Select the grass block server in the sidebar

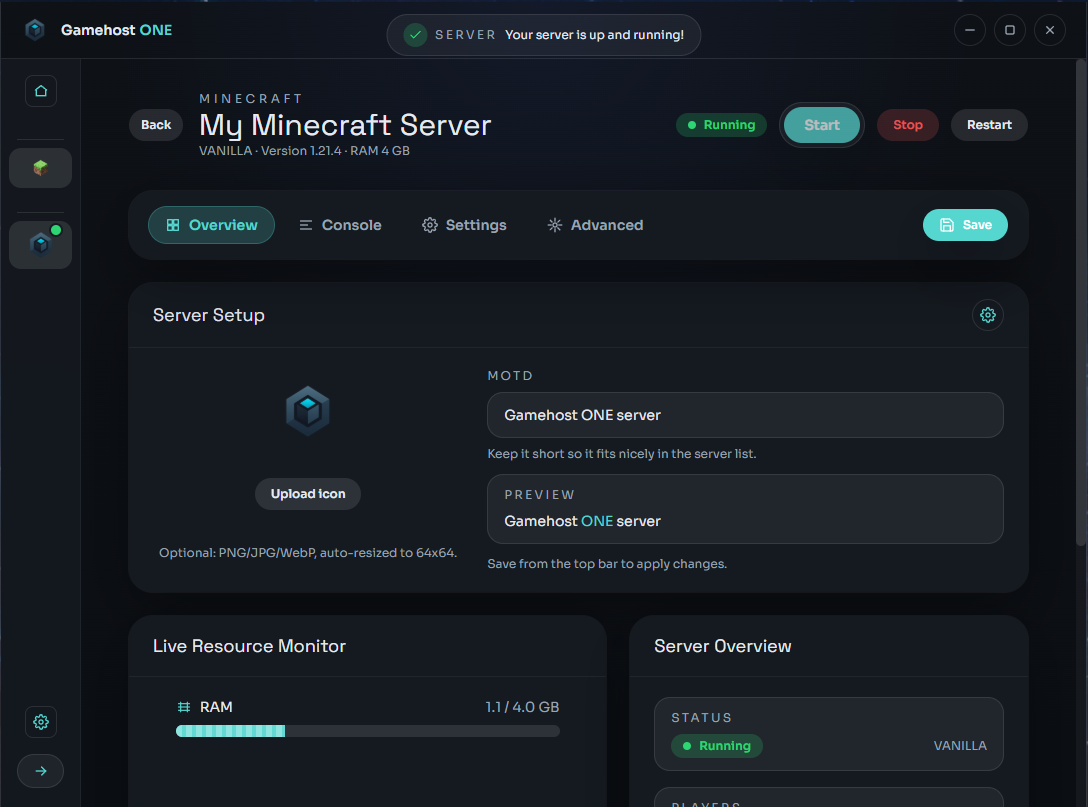coord(40,167)
